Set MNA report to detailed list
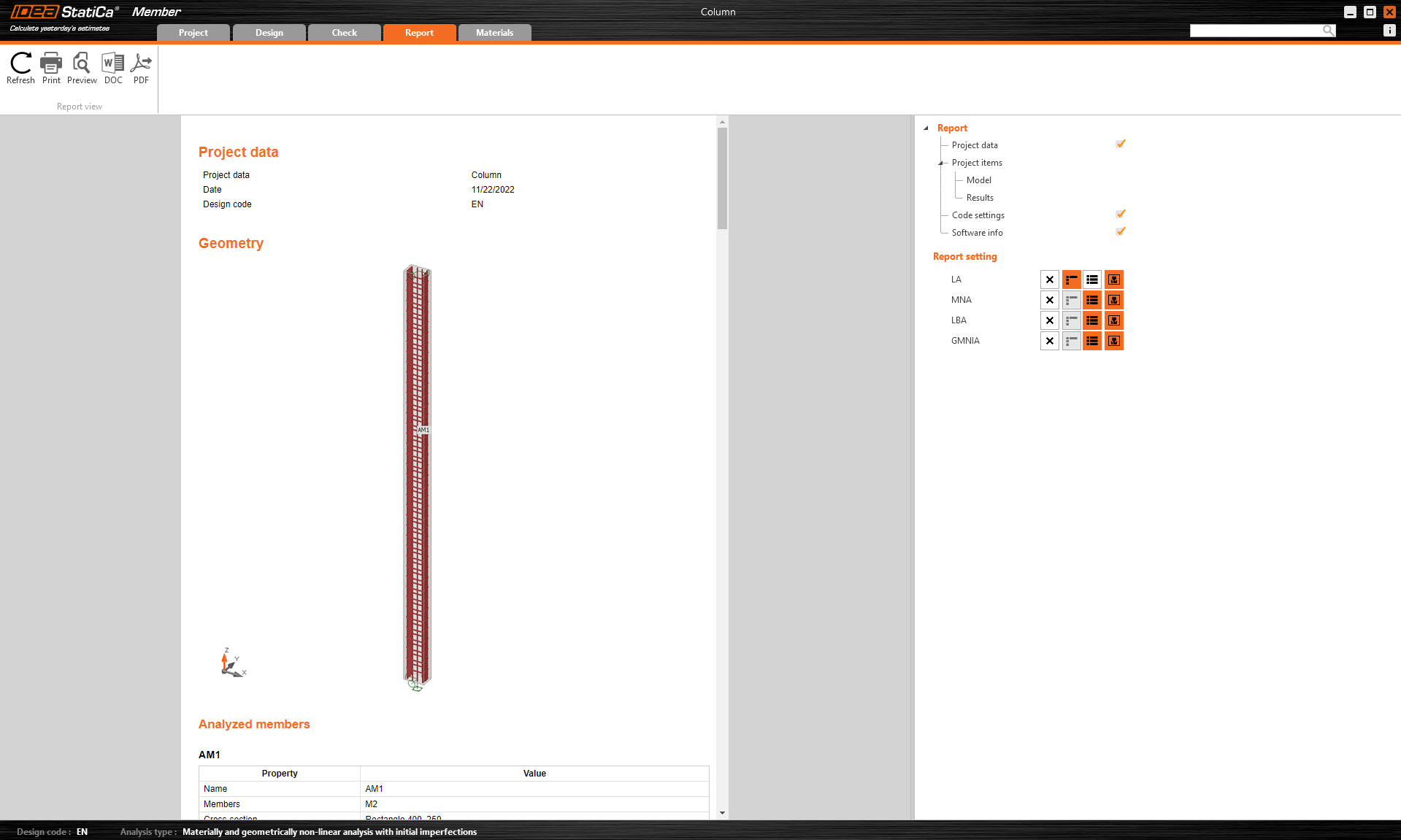The width and height of the screenshot is (1401, 840). pos(1092,300)
